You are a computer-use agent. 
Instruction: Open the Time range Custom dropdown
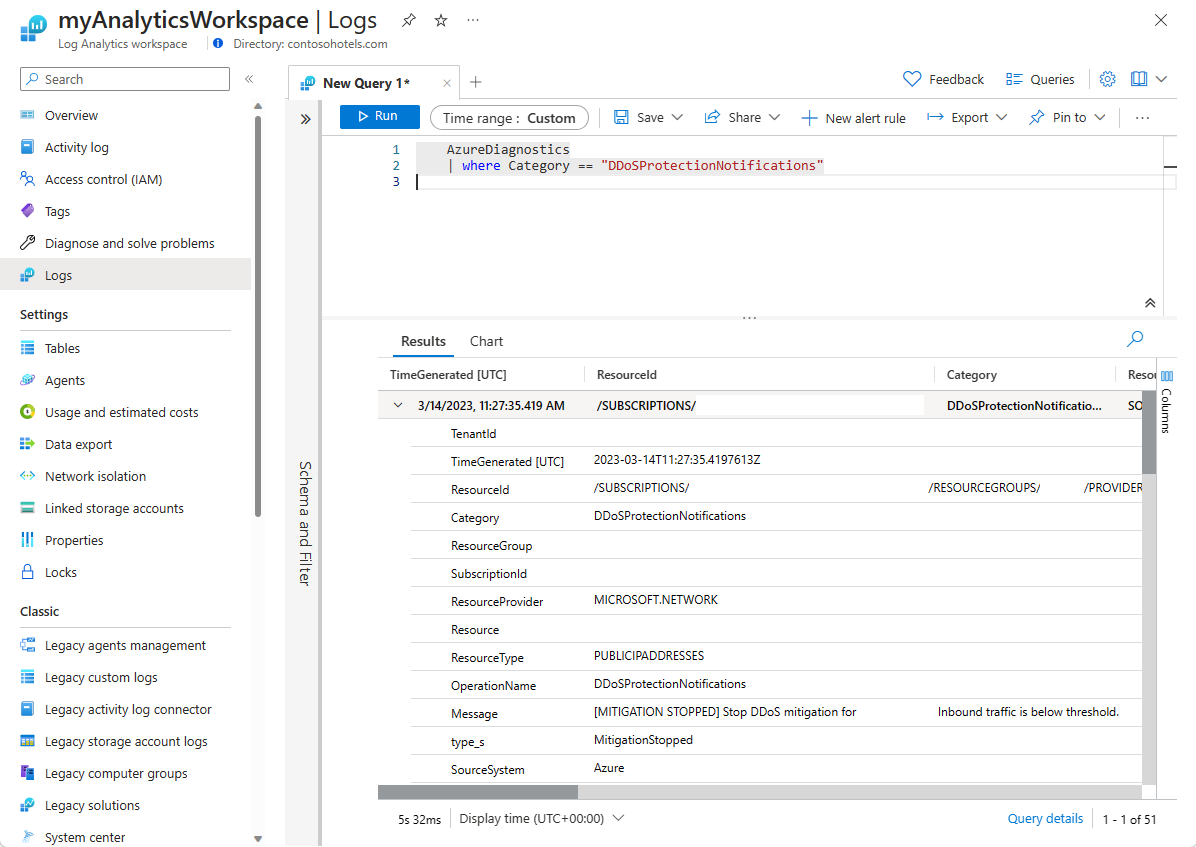pos(509,117)
